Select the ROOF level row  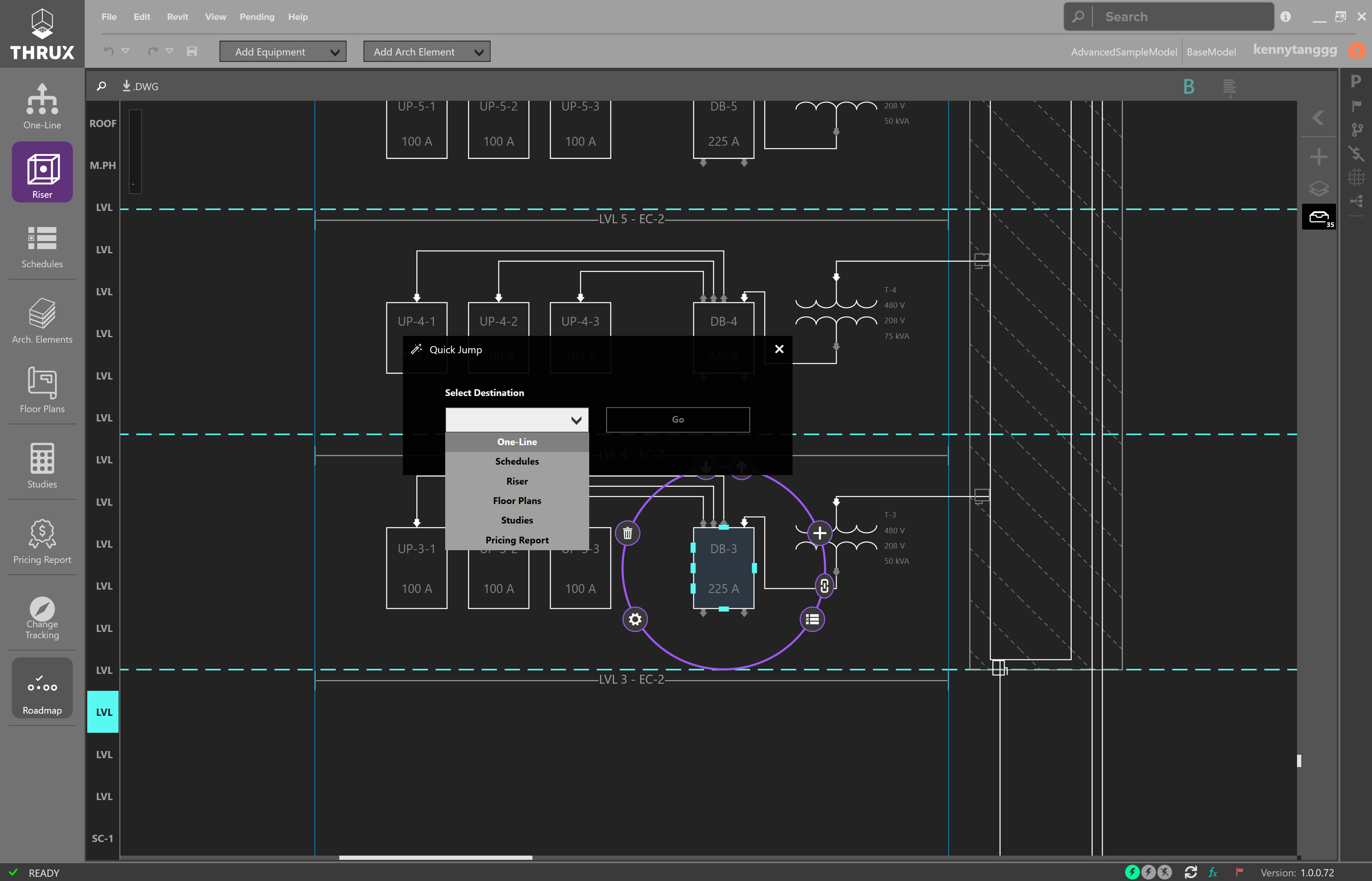pyautogui.click(x=103, y=124)
